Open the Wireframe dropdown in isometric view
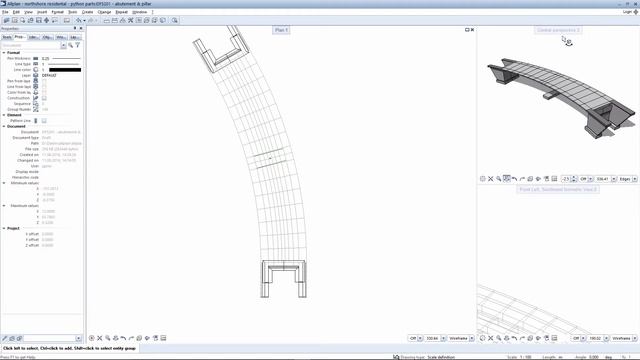The image size is (640, 360). point(635,338)
